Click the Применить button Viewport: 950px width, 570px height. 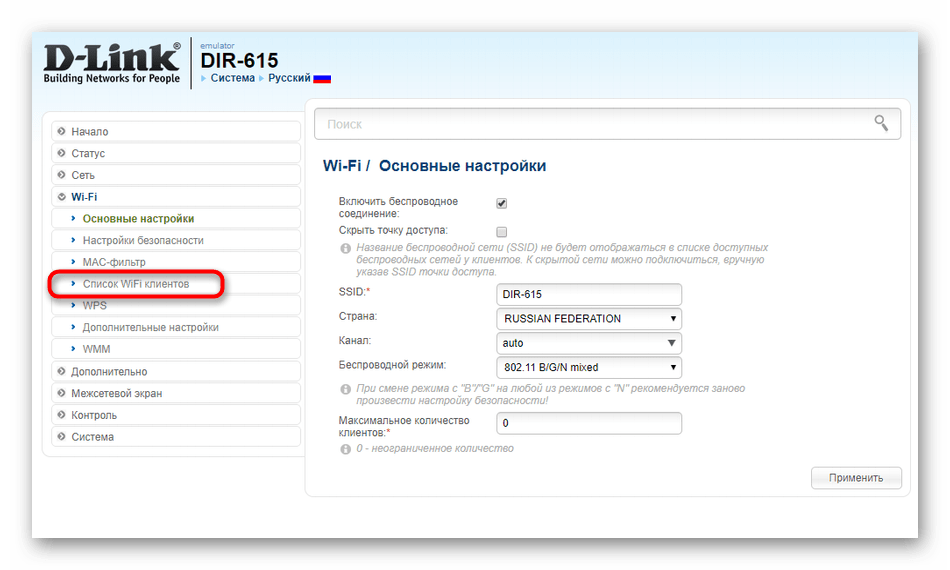click(x=856, y=477)
